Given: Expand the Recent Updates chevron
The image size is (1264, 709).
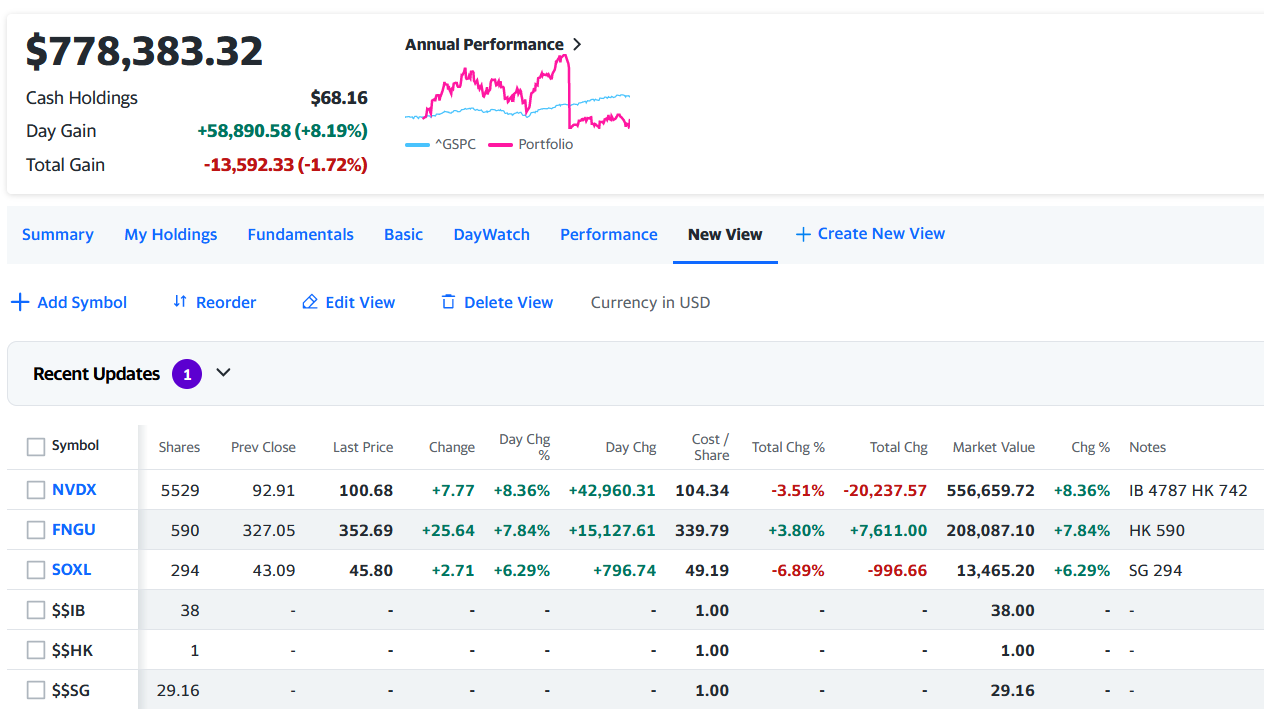Looking at the screenshot, I should [223, 373].
